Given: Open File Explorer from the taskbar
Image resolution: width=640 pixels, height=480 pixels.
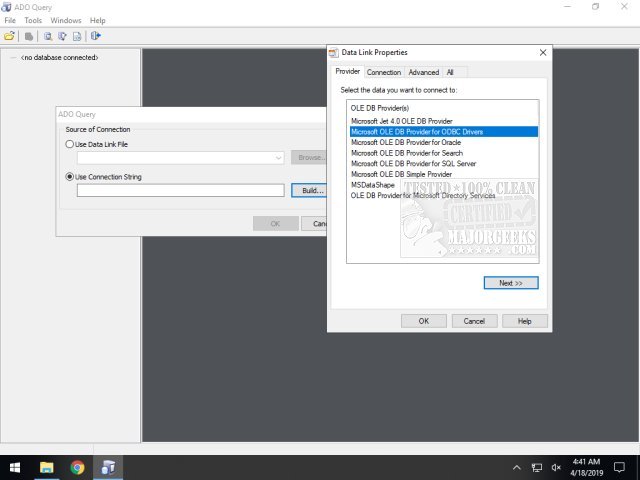Looking at the screenshot, I should 47,467.
